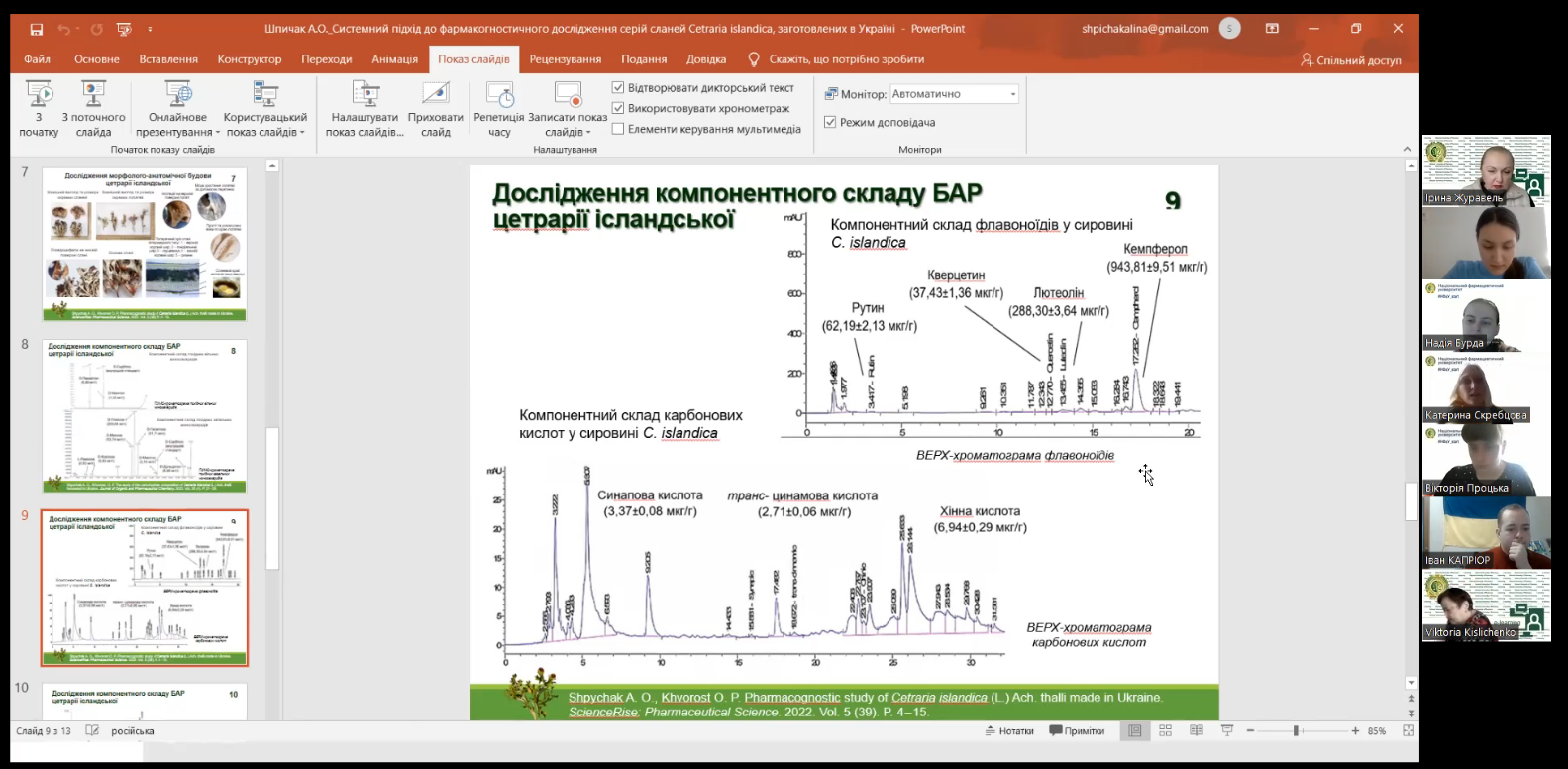Switch to the Конструктор tab
The width and height of the screenshot is (1568, 769).
pos(250,59)
